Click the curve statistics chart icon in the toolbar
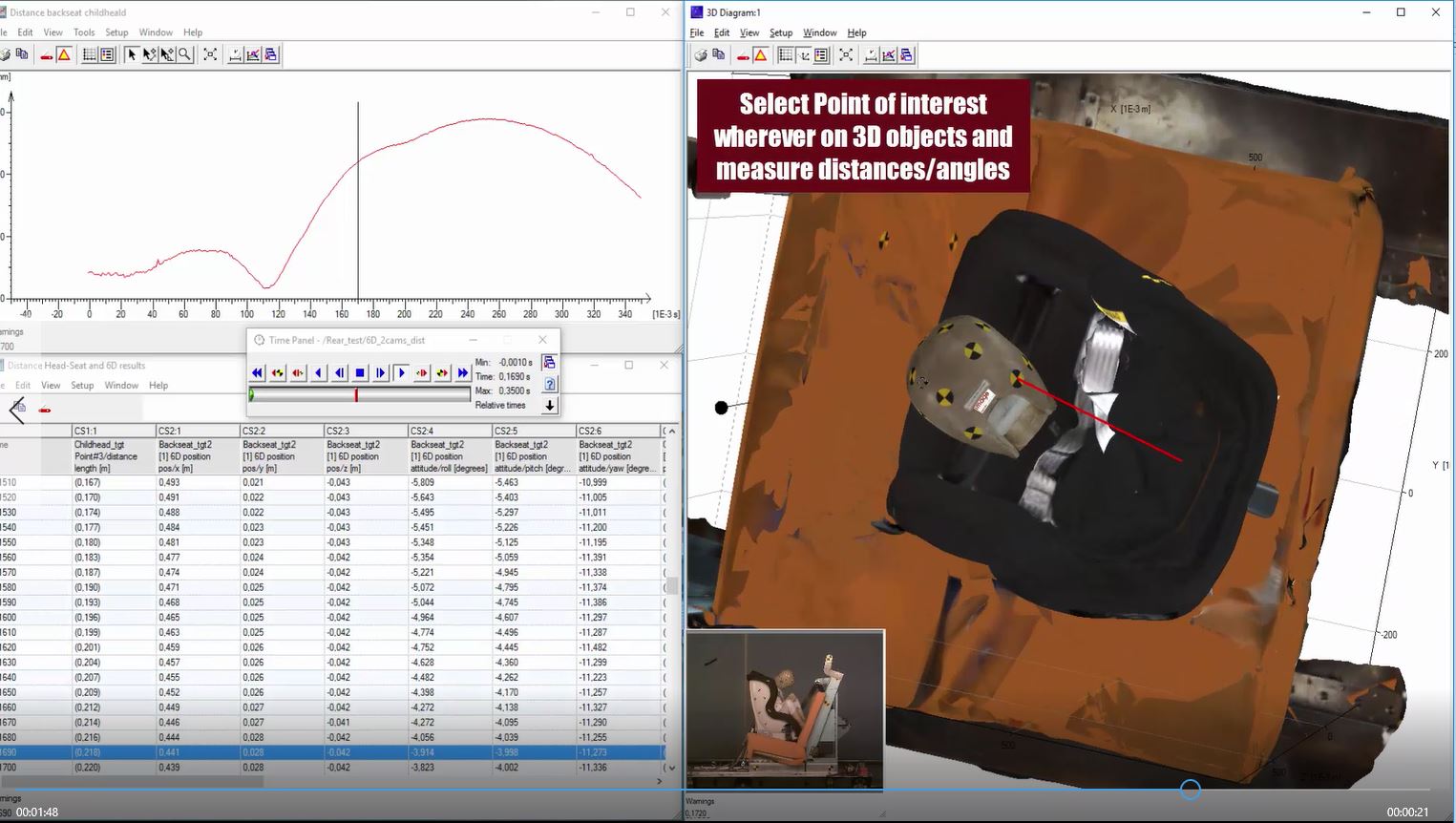Screen dimensions: 1456x823 255,54
